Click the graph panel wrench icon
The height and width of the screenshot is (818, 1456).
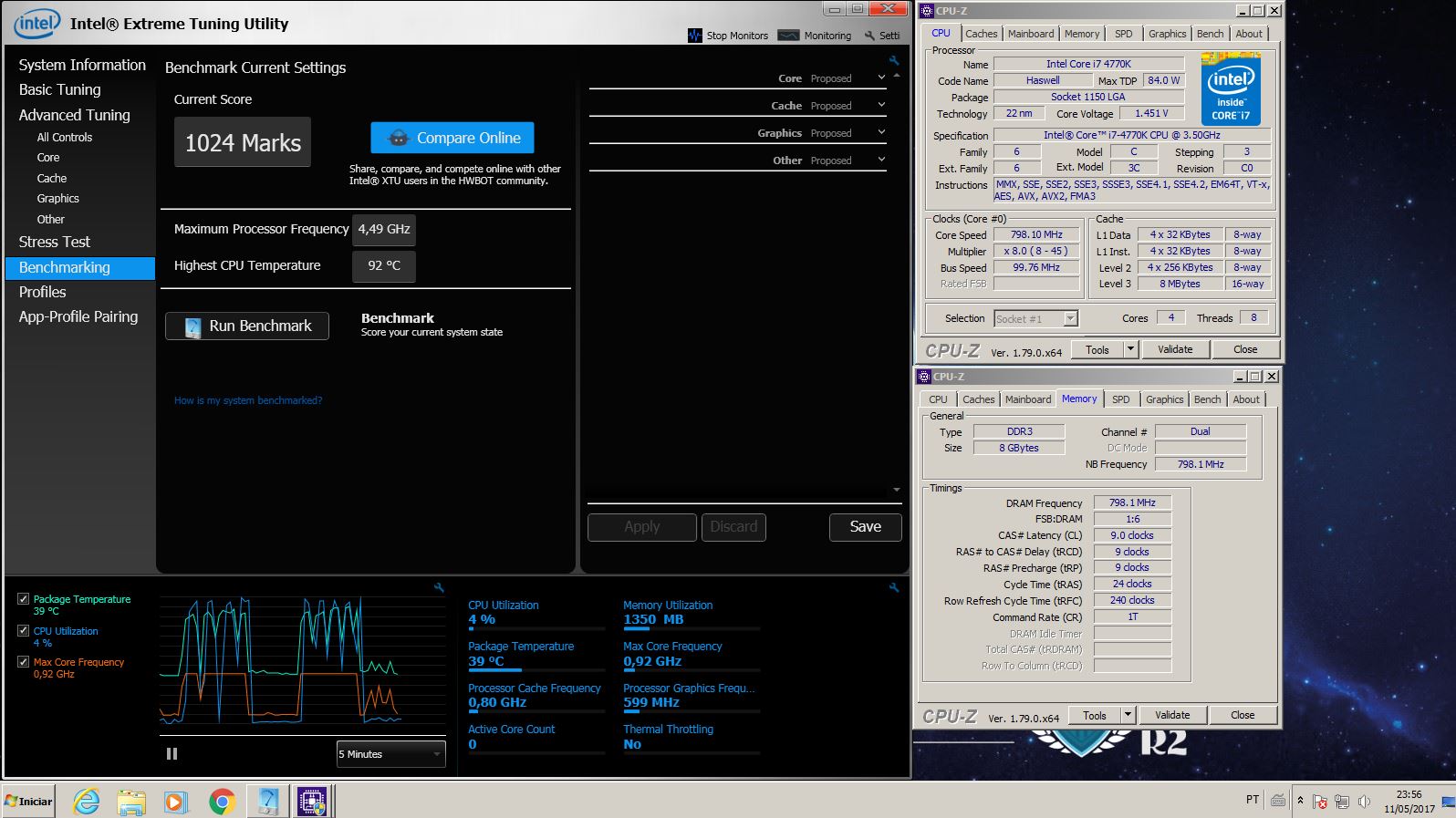click(439, 588)
